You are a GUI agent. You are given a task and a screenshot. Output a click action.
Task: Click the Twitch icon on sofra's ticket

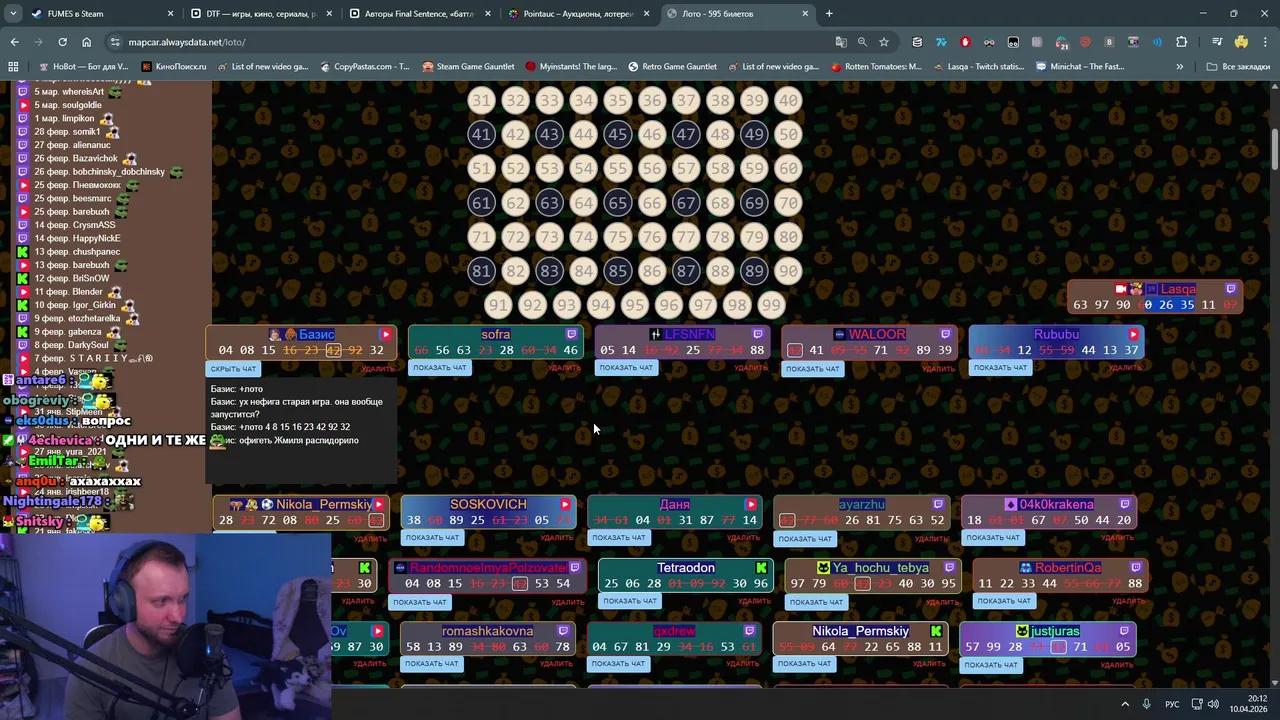(572, 335)
